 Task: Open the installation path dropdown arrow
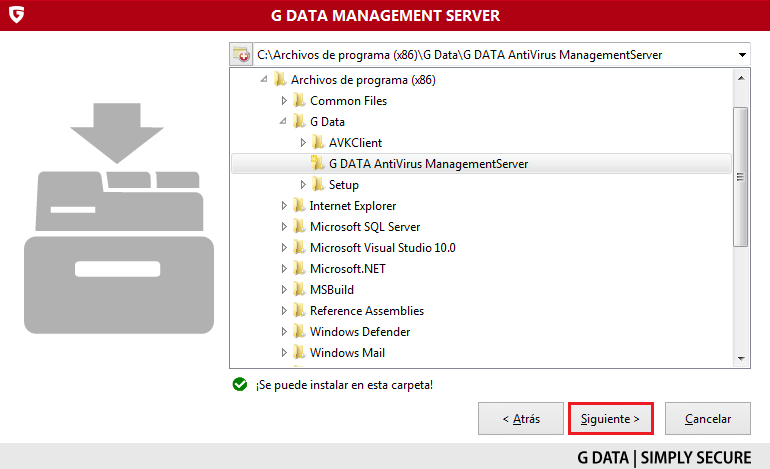coord(741,54)
